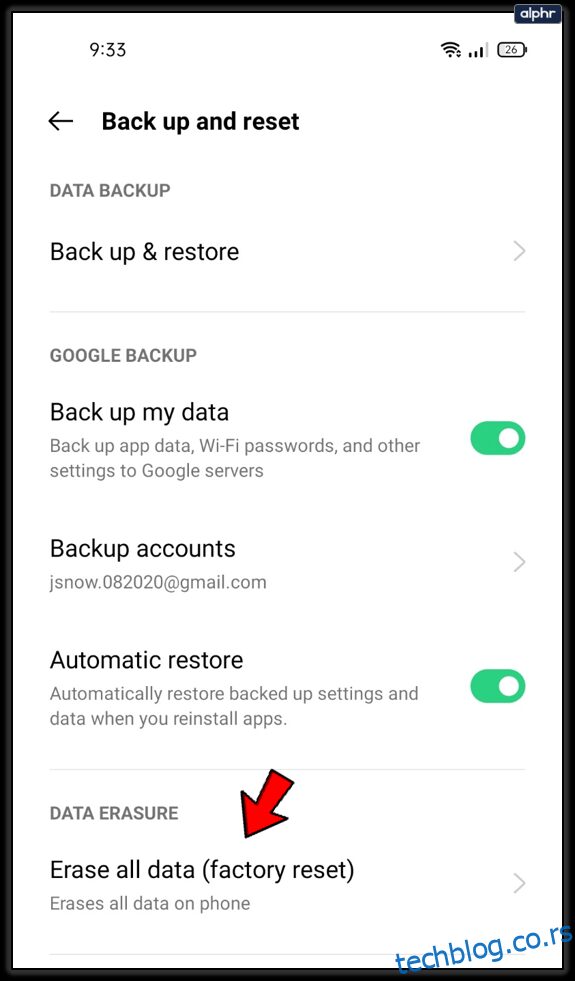
Task: Disable the Back up my data toggle
Action: (x=498, y=439)
